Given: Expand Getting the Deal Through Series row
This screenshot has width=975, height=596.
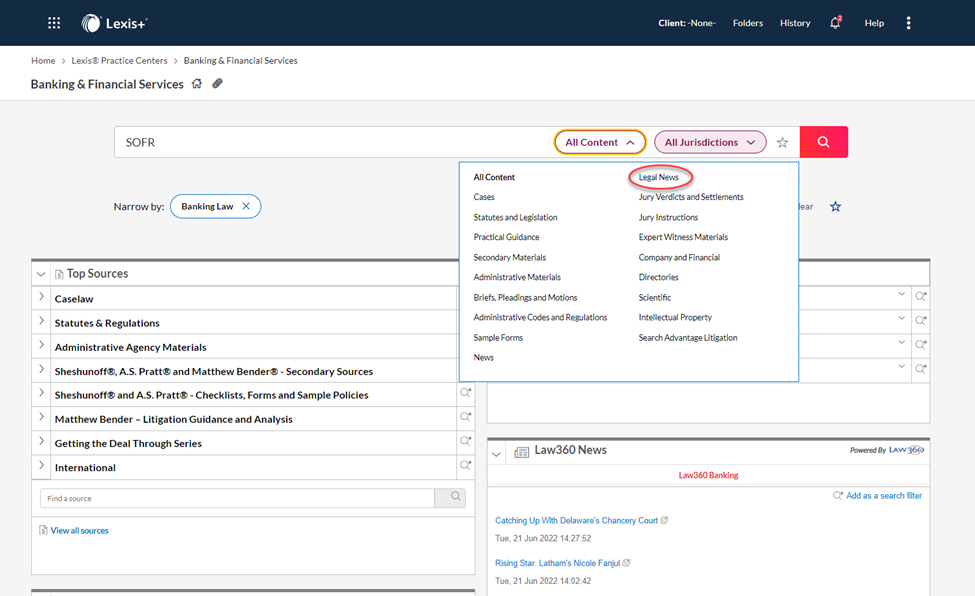Looking at the screenshot, I should (x=42, y=441).
